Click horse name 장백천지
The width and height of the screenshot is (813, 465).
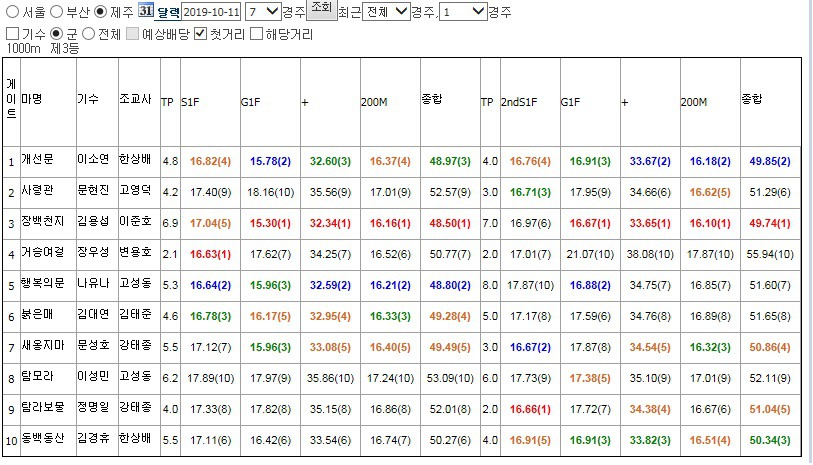point(43,221)
